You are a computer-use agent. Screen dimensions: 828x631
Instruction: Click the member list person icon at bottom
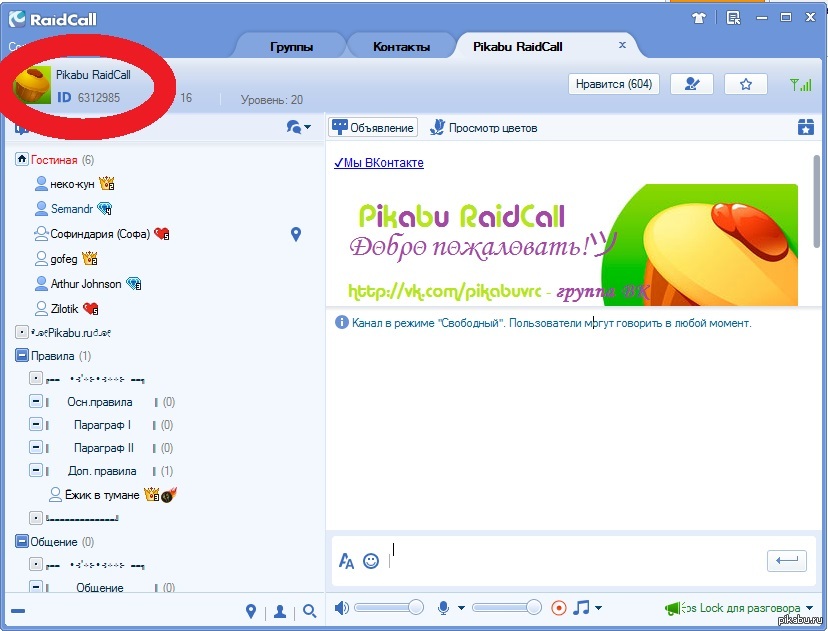pos(280,611)
